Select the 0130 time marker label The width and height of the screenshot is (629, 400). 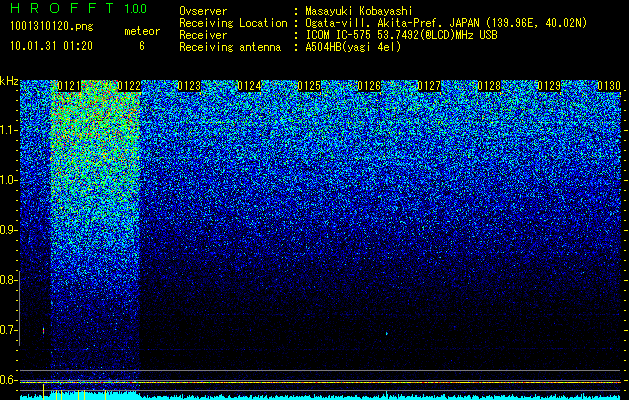coord(609,86)
